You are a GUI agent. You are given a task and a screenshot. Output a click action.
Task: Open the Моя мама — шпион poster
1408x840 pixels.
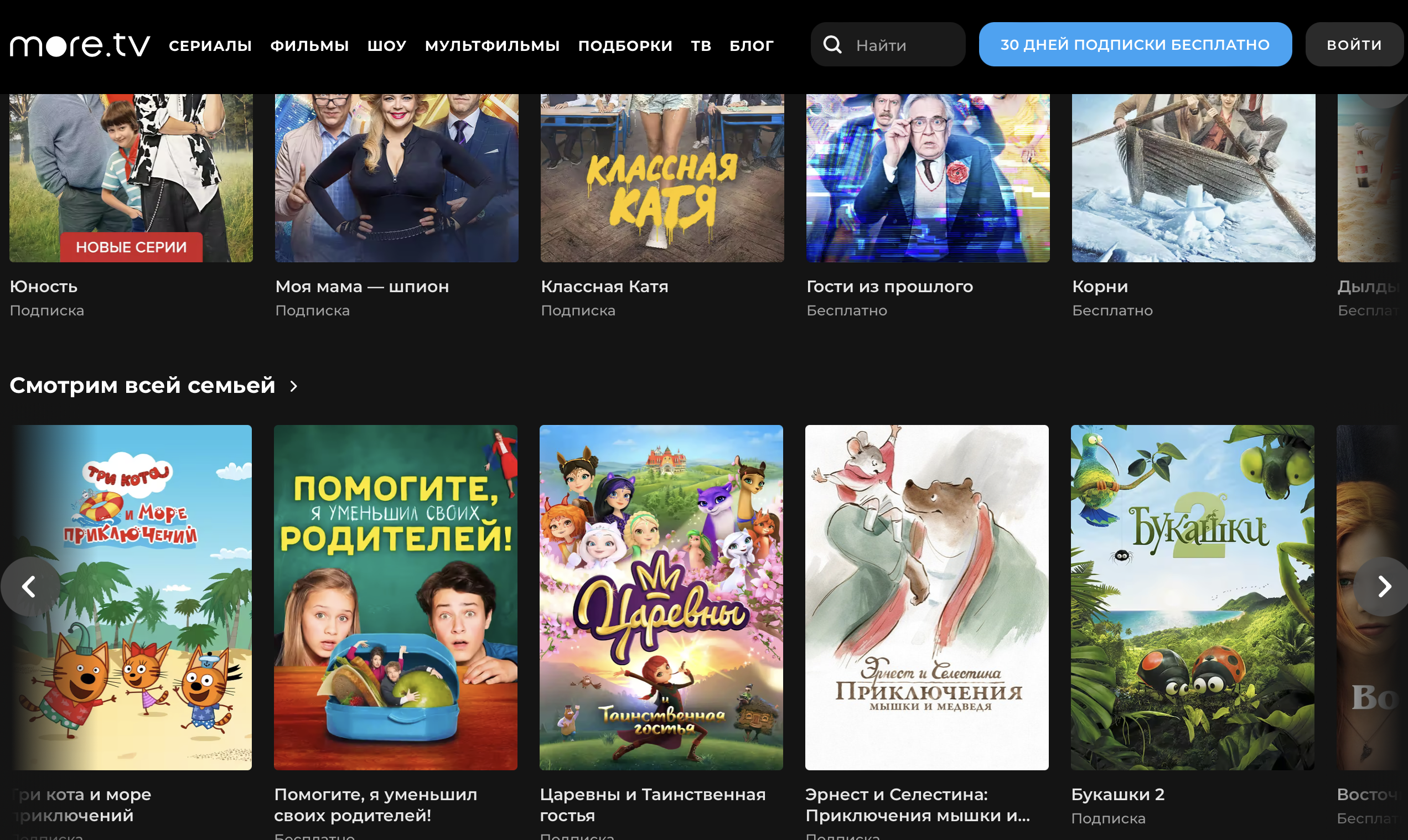(397, 178)
